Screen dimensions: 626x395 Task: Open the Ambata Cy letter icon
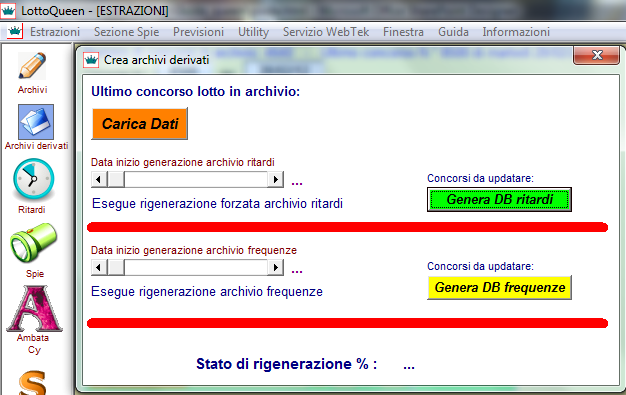tap(34, 308)
